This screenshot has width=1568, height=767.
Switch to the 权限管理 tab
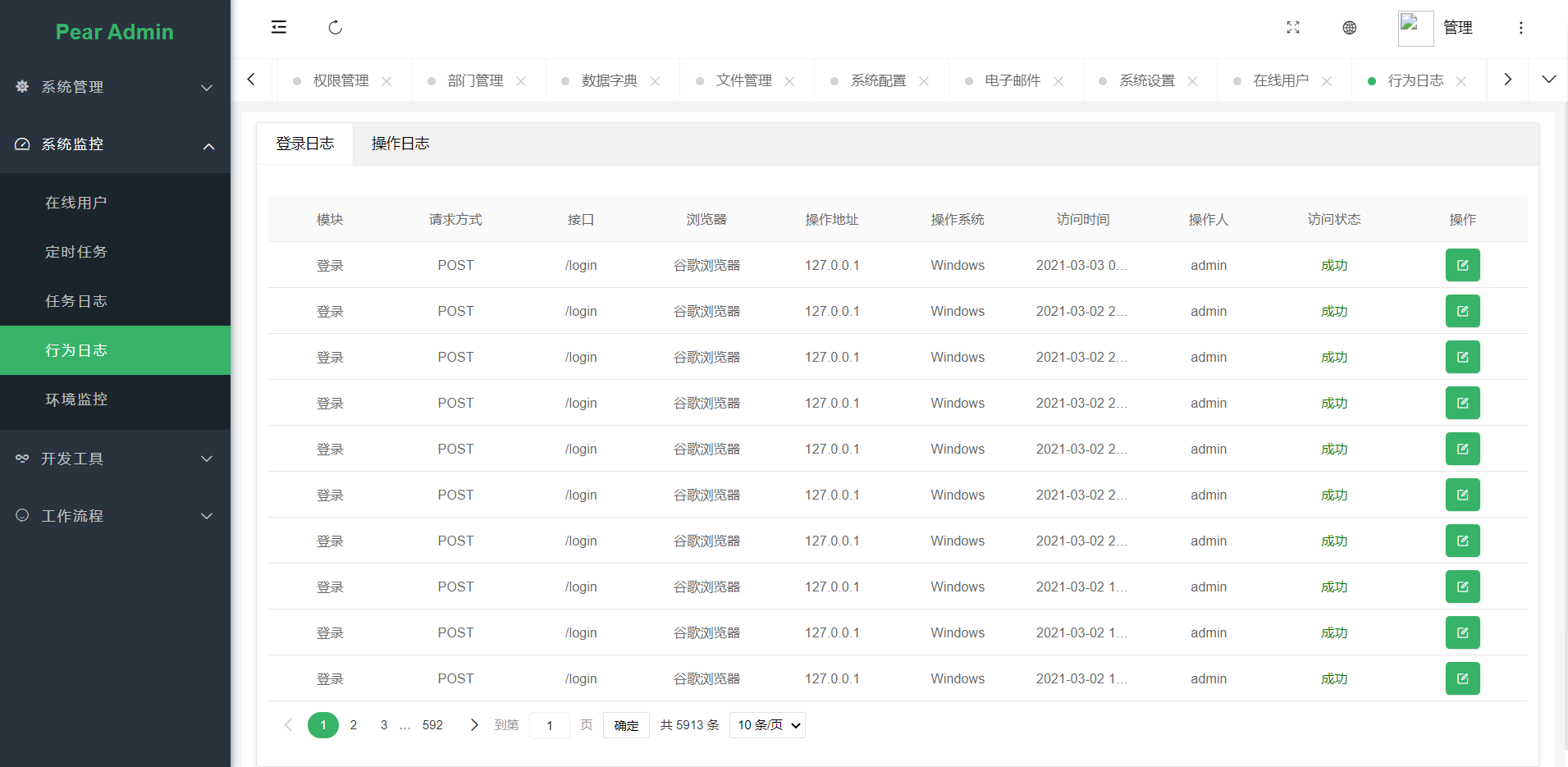tap(341, 80)
